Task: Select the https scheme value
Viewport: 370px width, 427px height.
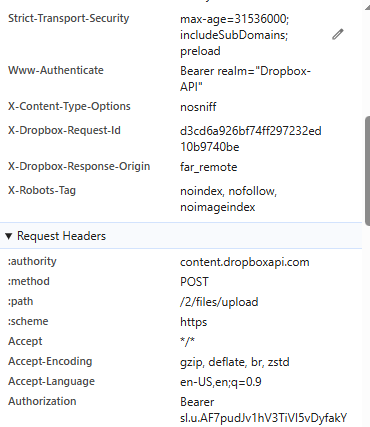Action: [x=194, y=322]
